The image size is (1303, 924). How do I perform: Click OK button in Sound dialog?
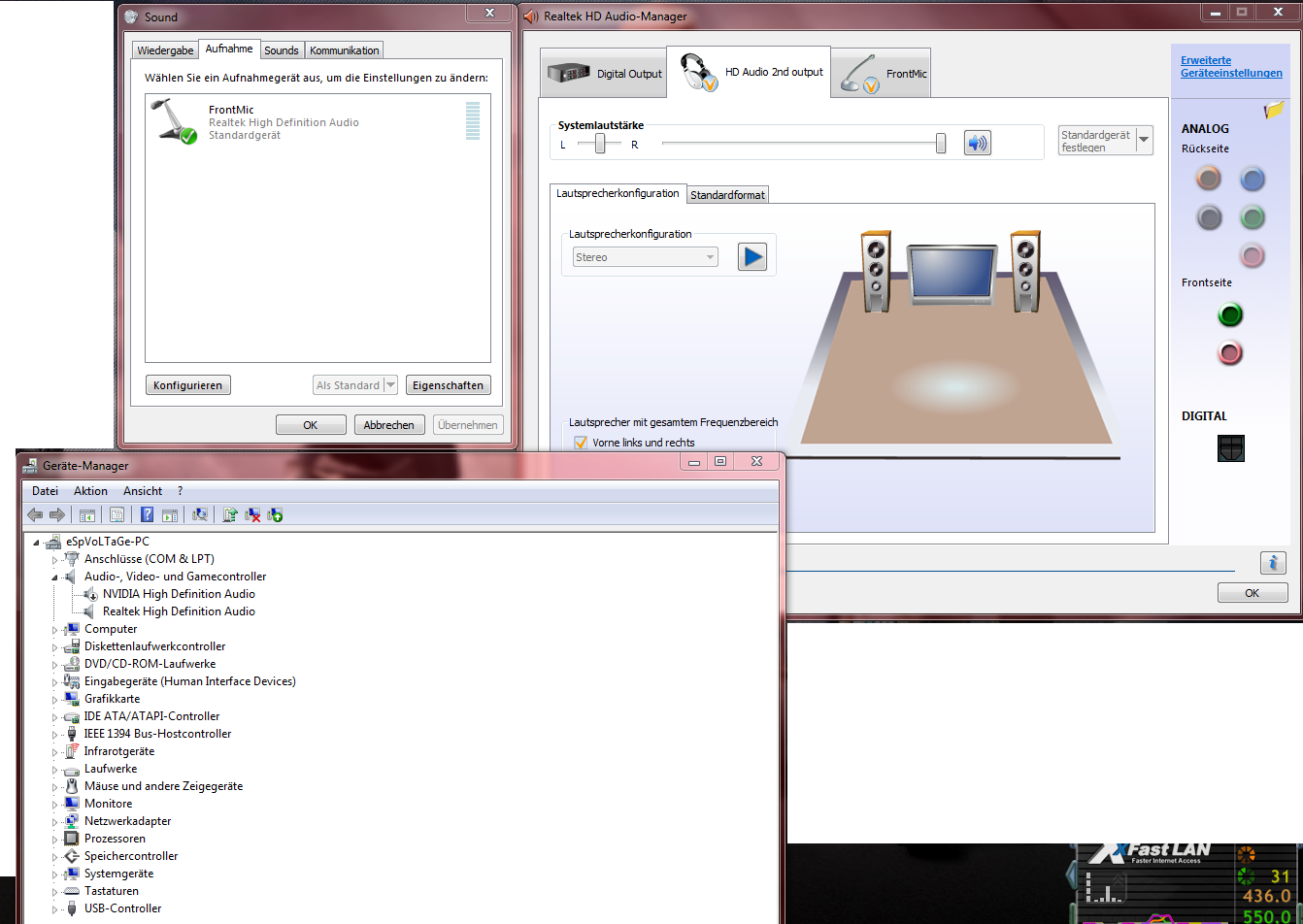click(311, 425)
